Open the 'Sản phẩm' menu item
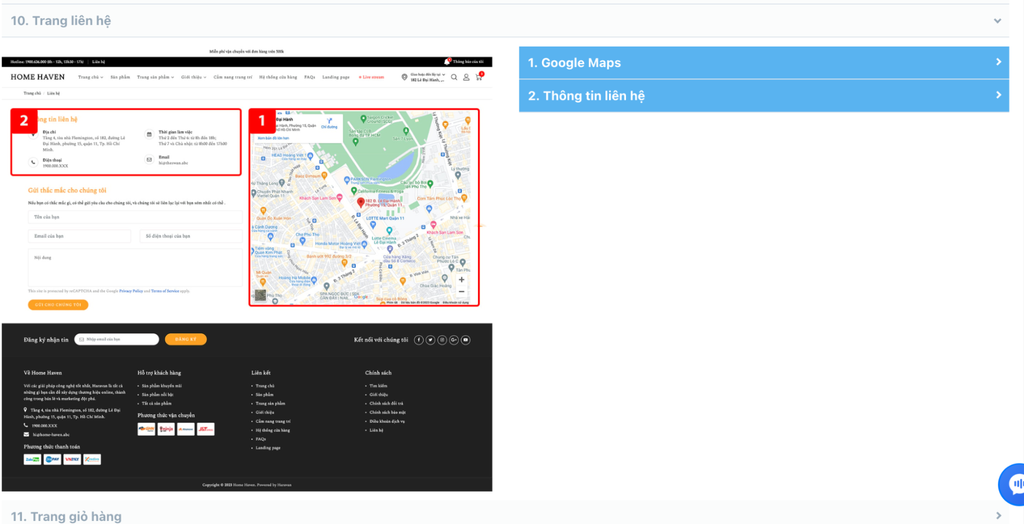The image size is (1024, 524). 120,77
